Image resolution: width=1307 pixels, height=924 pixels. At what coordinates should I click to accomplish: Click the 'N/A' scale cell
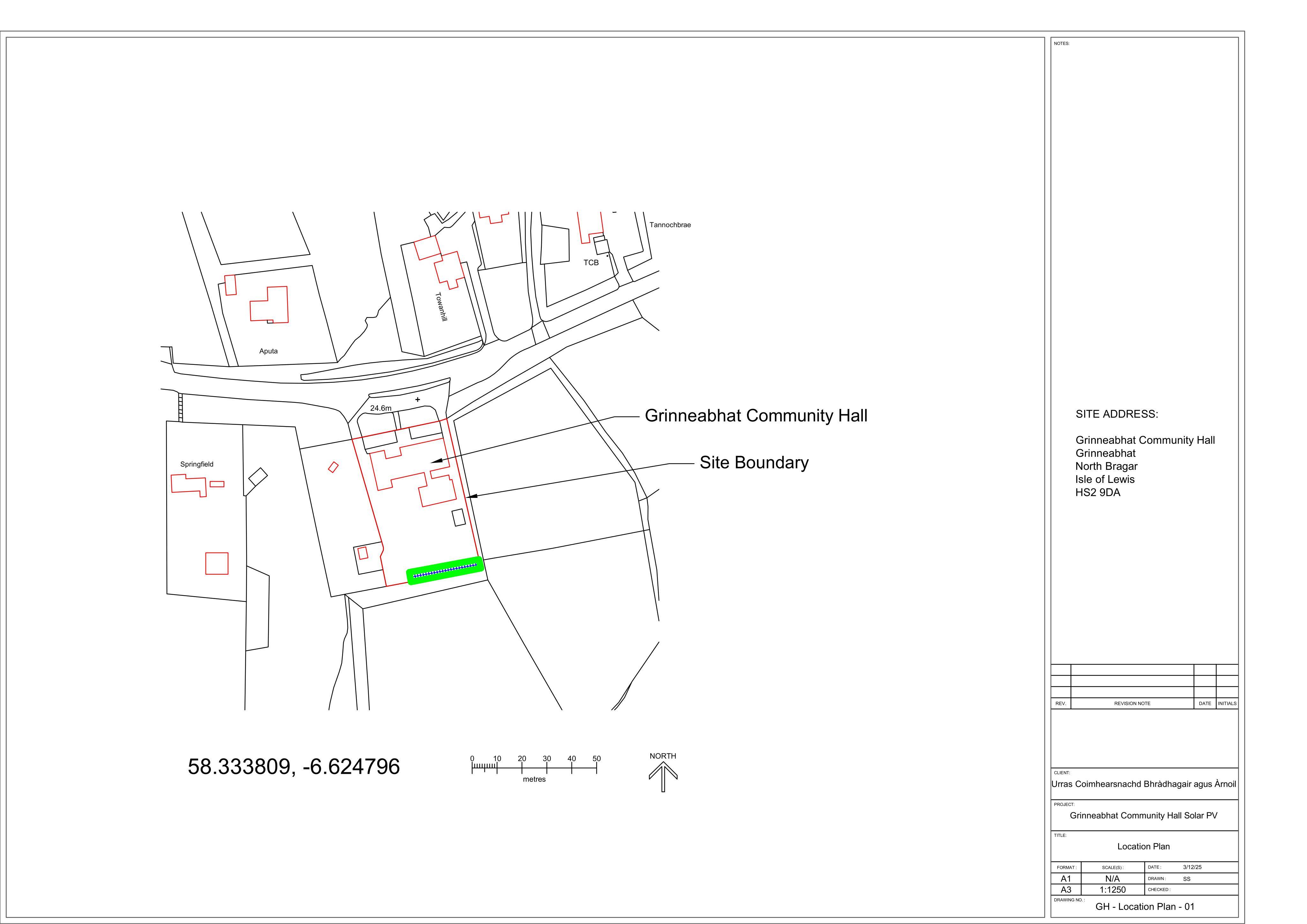[x=1112, y=879]
